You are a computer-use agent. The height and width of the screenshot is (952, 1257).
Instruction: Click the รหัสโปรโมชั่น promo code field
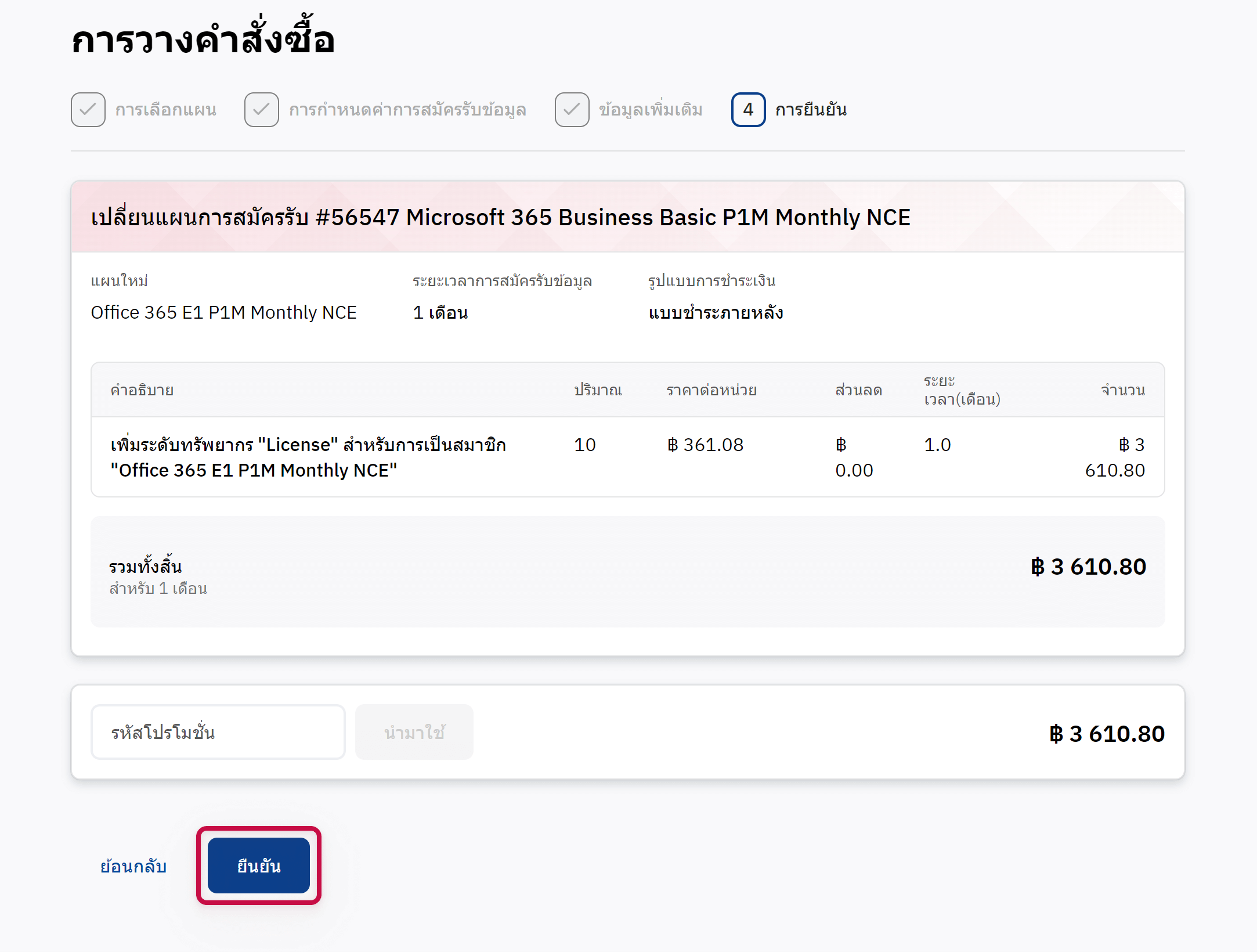[x=218, y=732]
